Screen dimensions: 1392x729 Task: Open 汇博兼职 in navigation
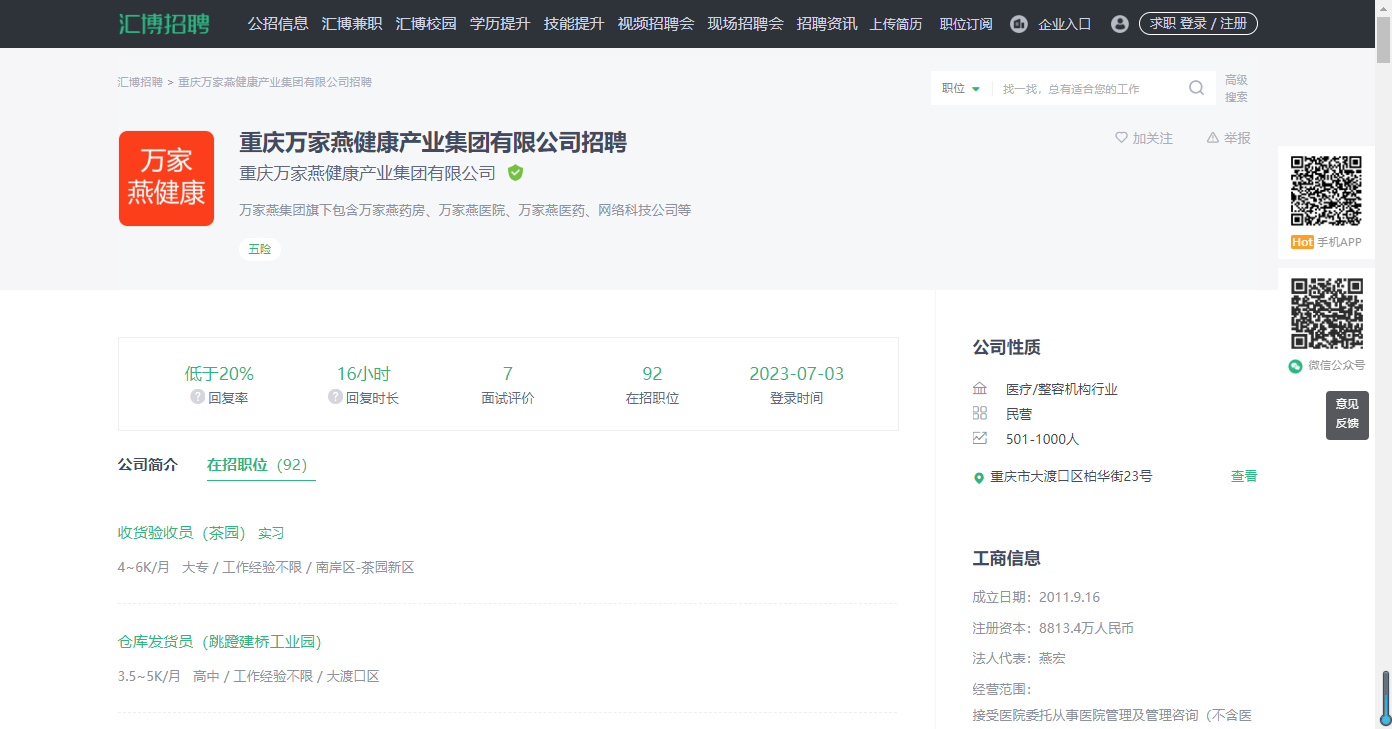click(352, 24)
